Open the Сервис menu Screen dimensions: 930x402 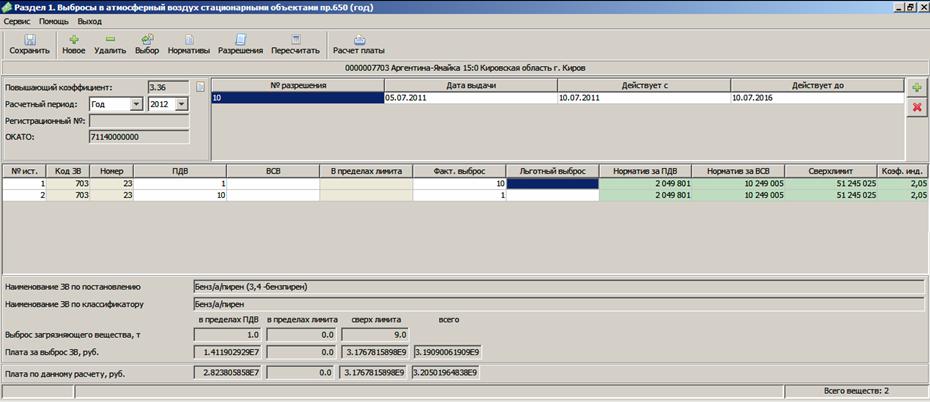(x=17, y=20)
